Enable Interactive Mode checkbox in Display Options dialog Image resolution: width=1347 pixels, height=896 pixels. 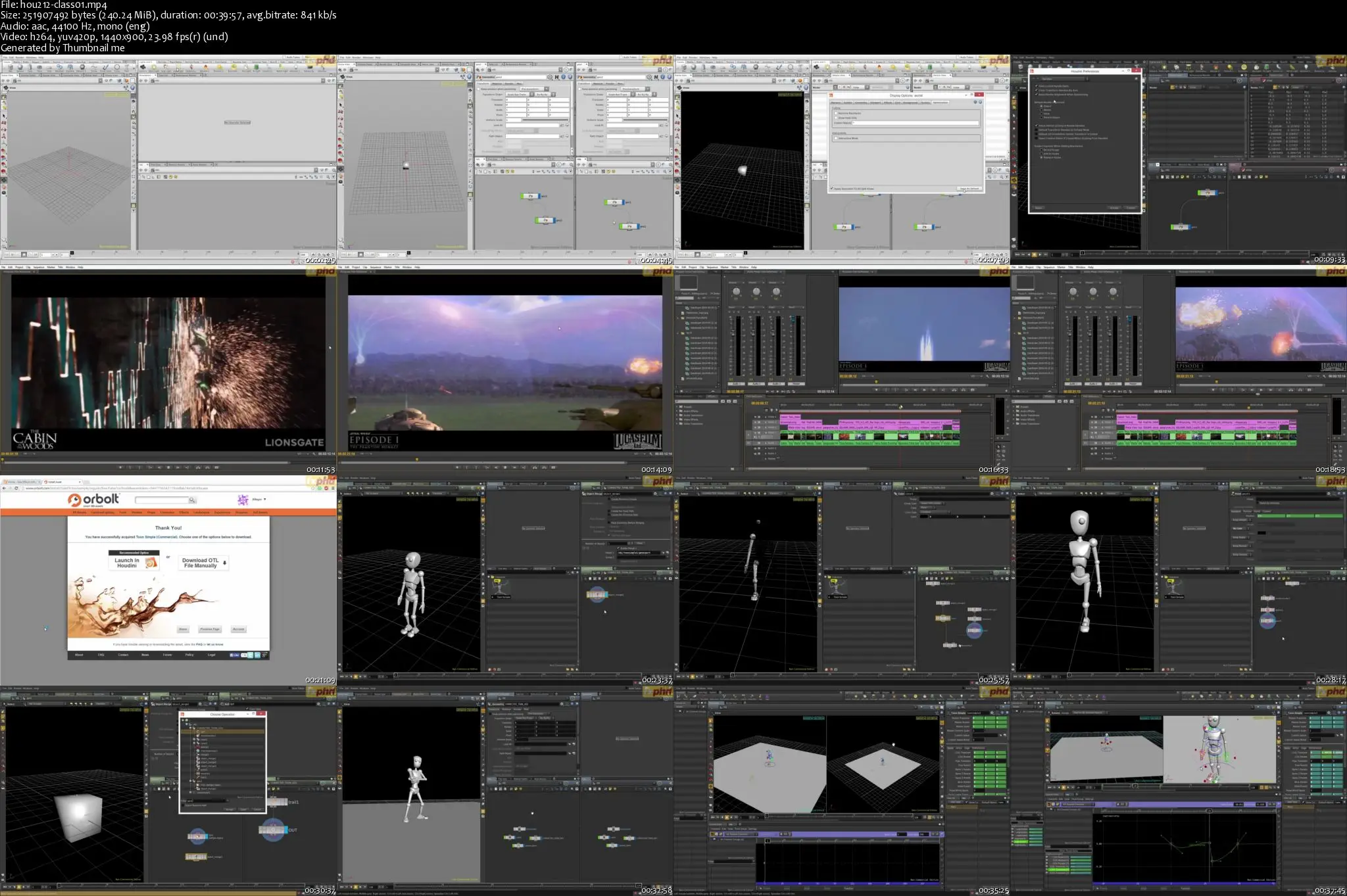click(x=835, y=138)
